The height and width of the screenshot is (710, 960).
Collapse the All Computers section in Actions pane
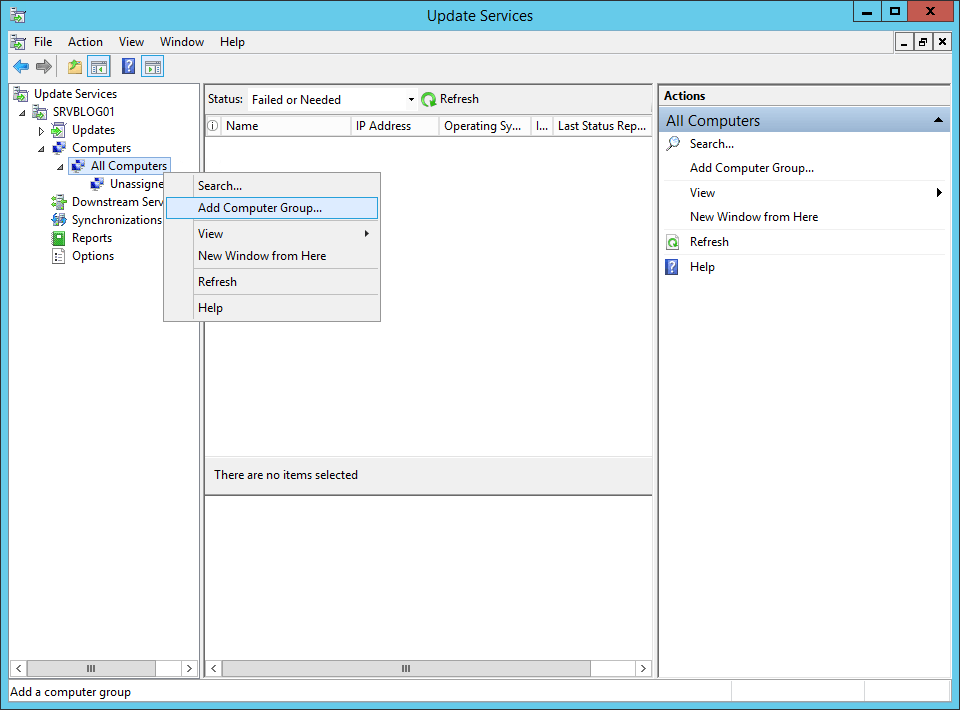(938, 119)
